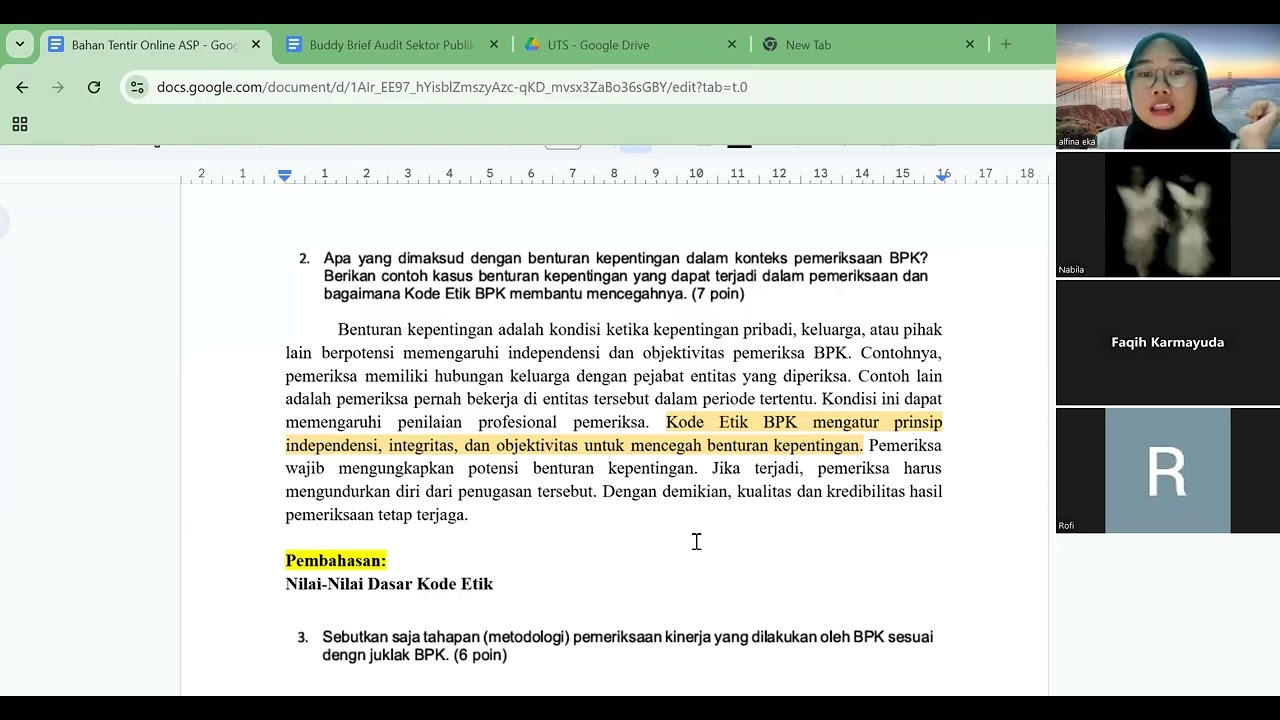
Task: Open the Chrome tab search dropdown
Action: pos(20,44)
